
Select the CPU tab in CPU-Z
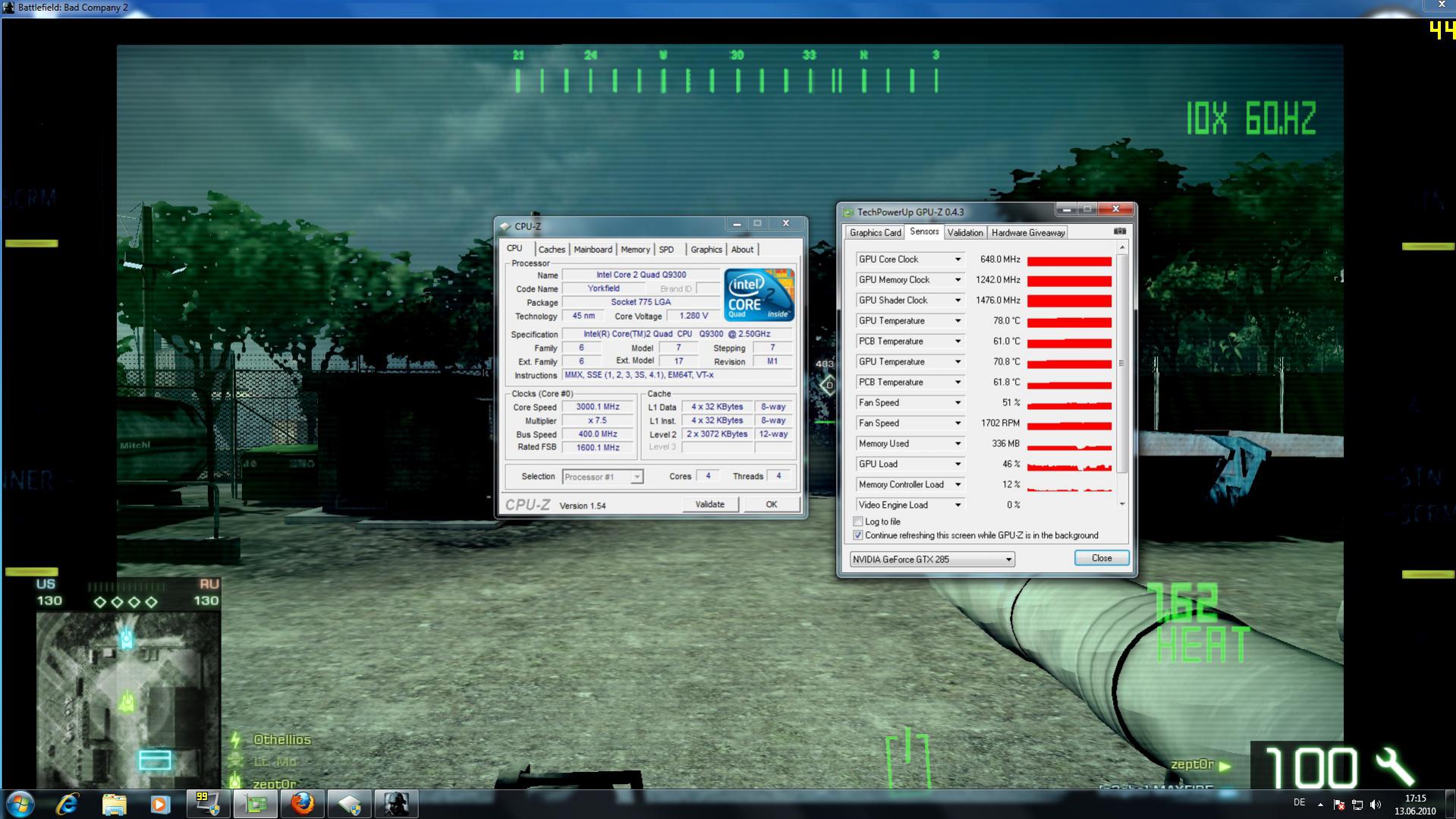(514, 248)
